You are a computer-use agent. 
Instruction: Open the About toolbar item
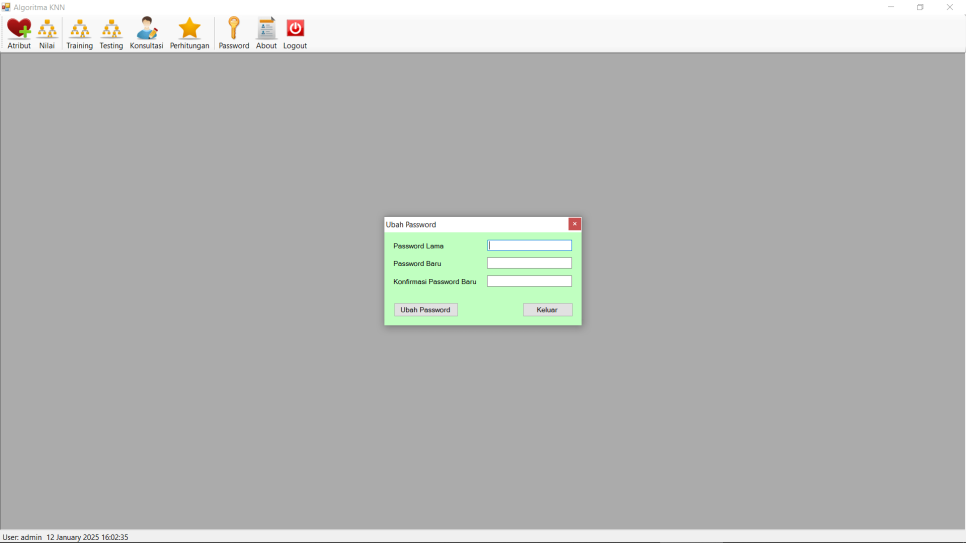pos(266,33)
